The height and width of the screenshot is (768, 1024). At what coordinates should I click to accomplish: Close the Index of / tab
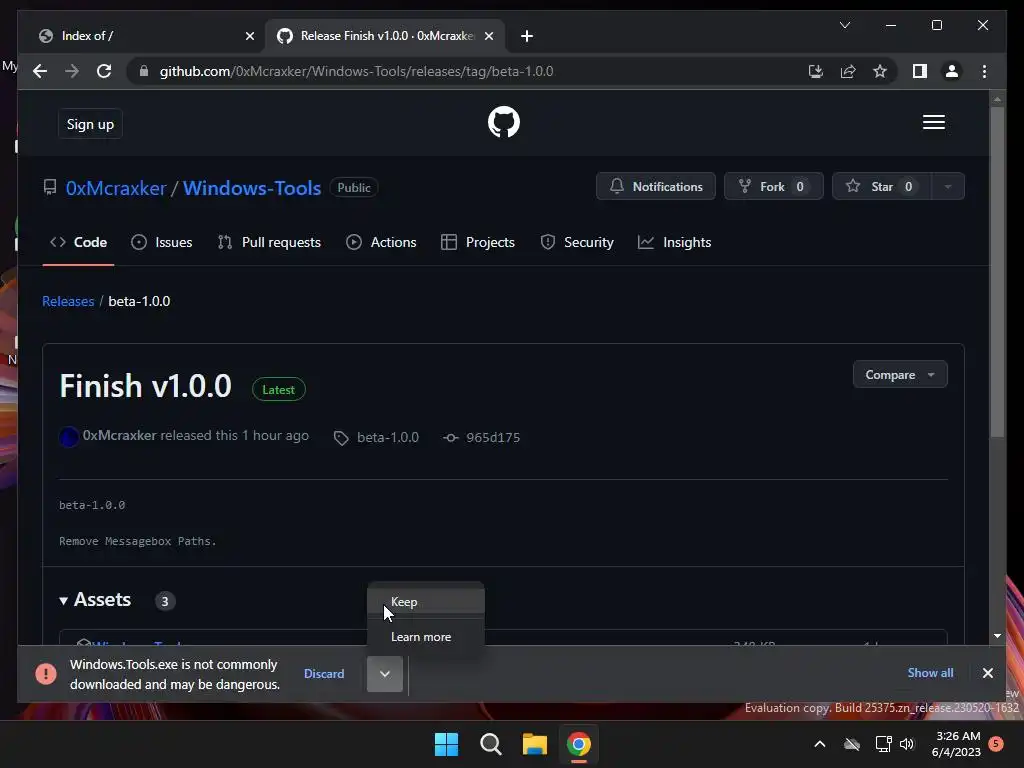(249, 36)
